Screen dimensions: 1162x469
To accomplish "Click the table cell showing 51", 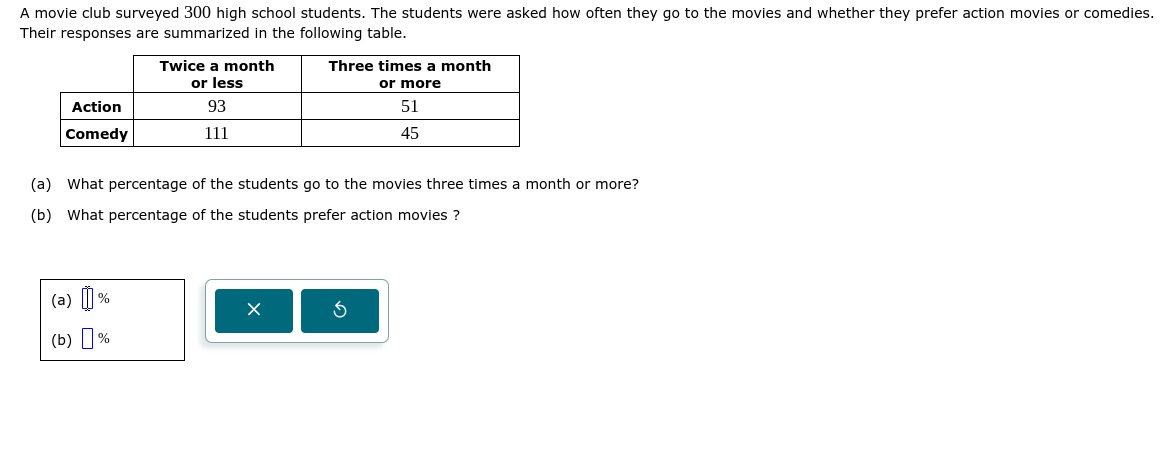I will tap(410, 106).
